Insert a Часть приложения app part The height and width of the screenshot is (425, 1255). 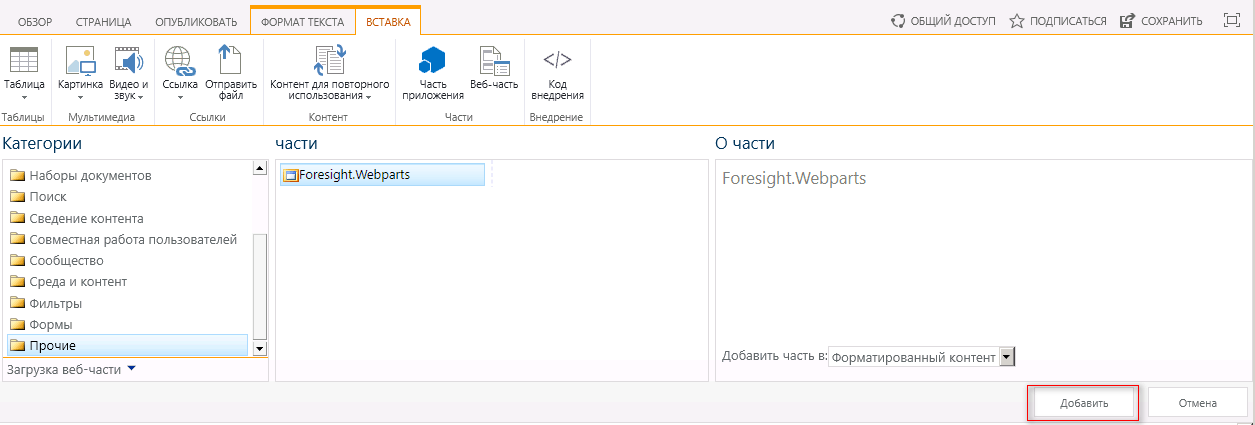click(x=432, y=61)
